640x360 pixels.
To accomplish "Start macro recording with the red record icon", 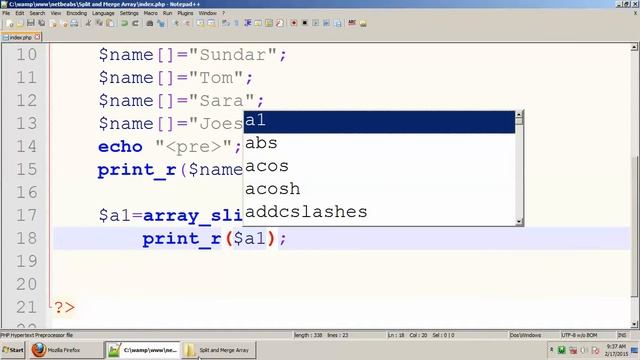I will coord(294,23).
